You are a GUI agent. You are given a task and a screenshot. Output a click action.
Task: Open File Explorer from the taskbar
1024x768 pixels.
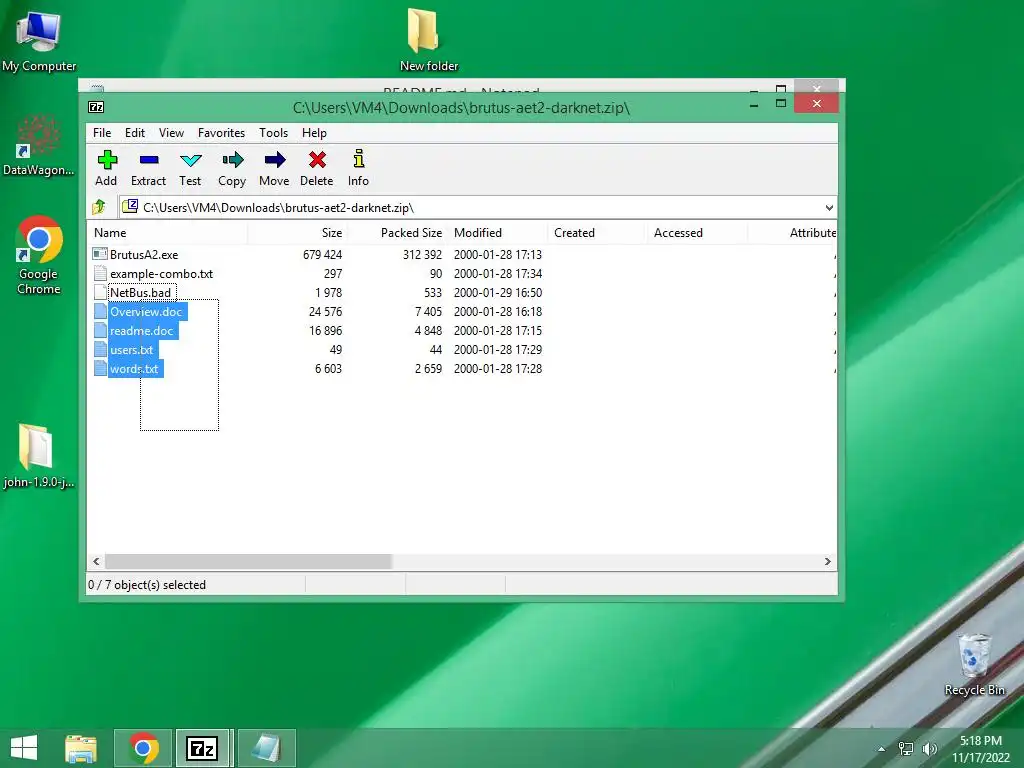(x=81, y=748)
